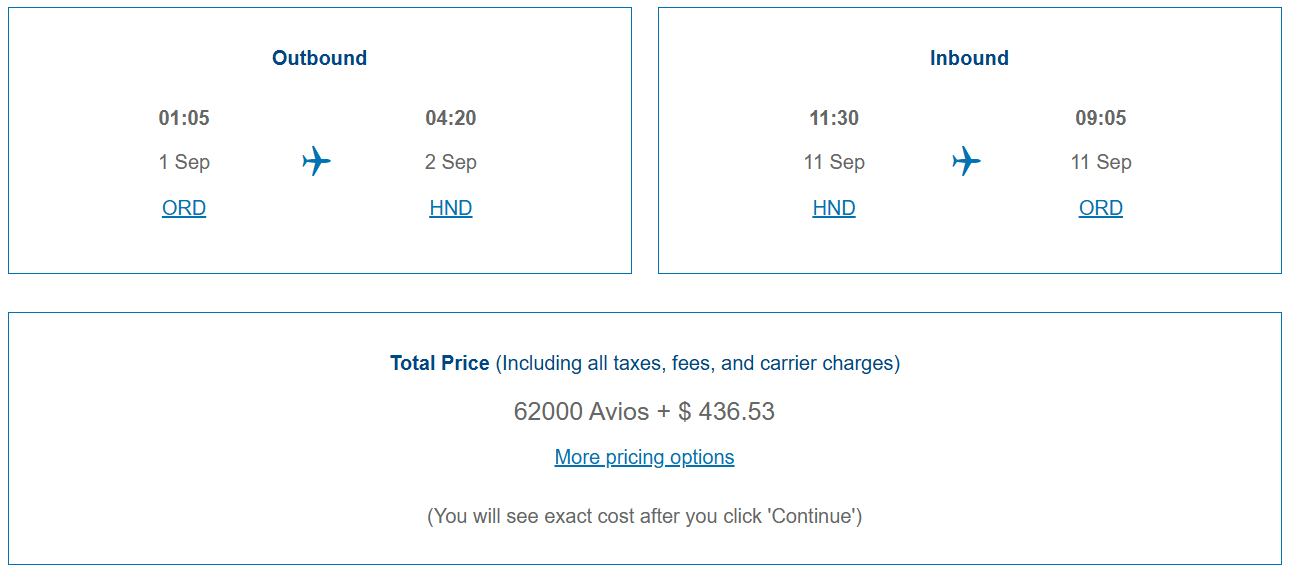The width and height of the screenshot is (1292, 575).
Task: Select the 04:20 outbound arrival time
Action: coord(451,118)
